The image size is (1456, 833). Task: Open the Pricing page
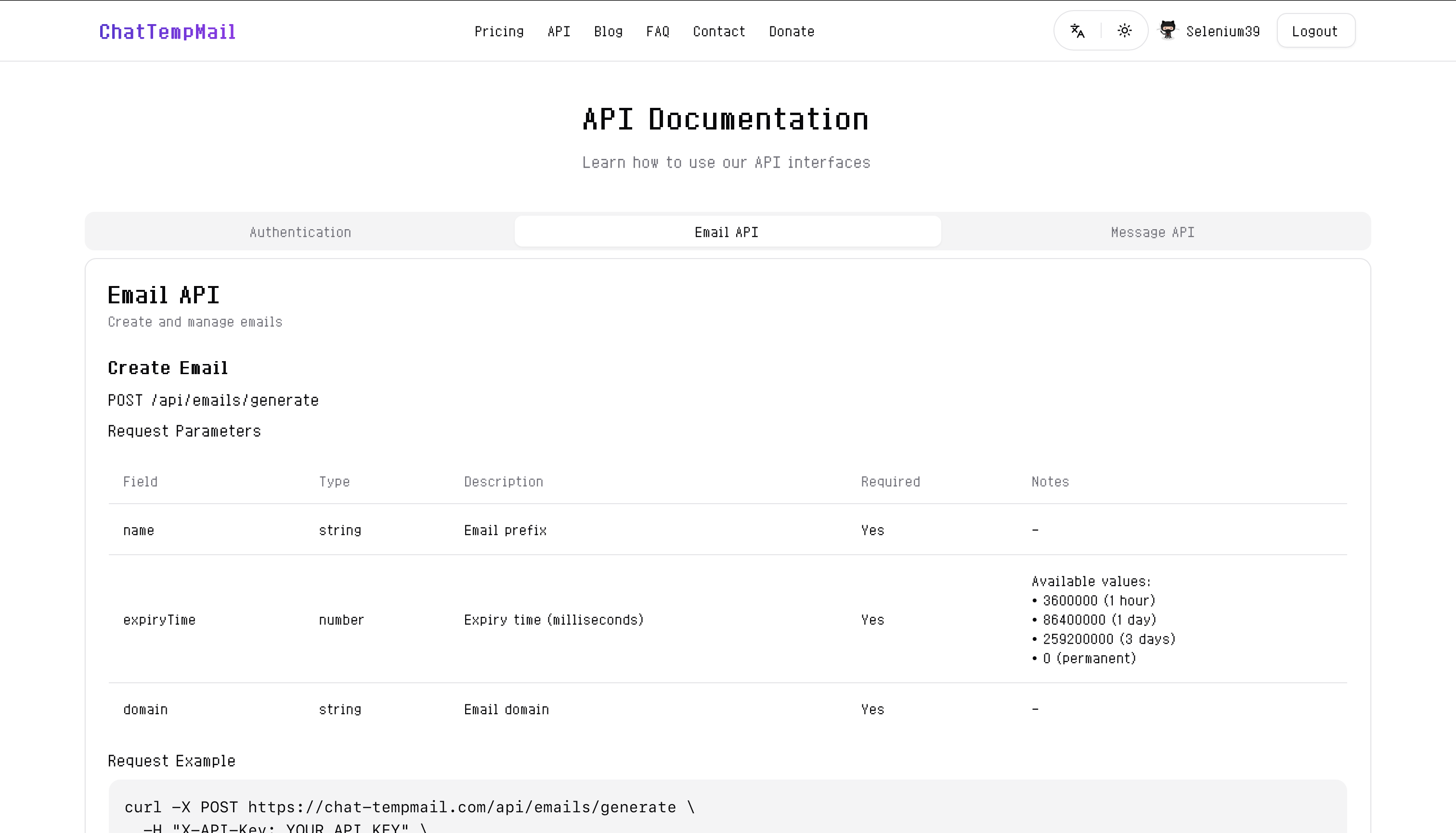(x=499, y=31)
